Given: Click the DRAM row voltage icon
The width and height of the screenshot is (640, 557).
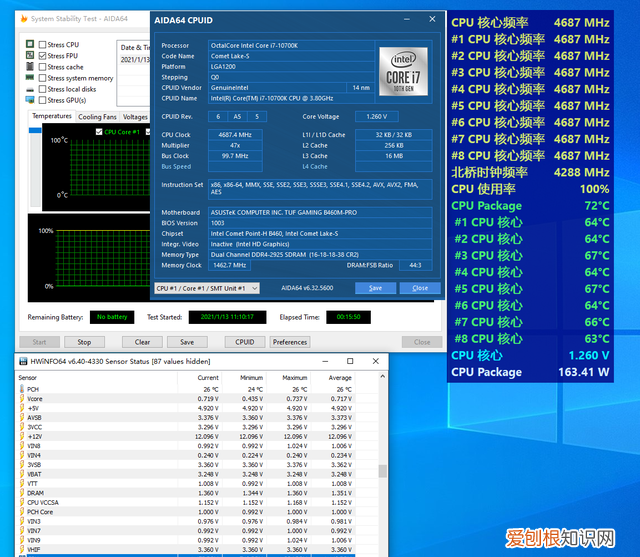Looking at the screenshot, I should (22, 493).
